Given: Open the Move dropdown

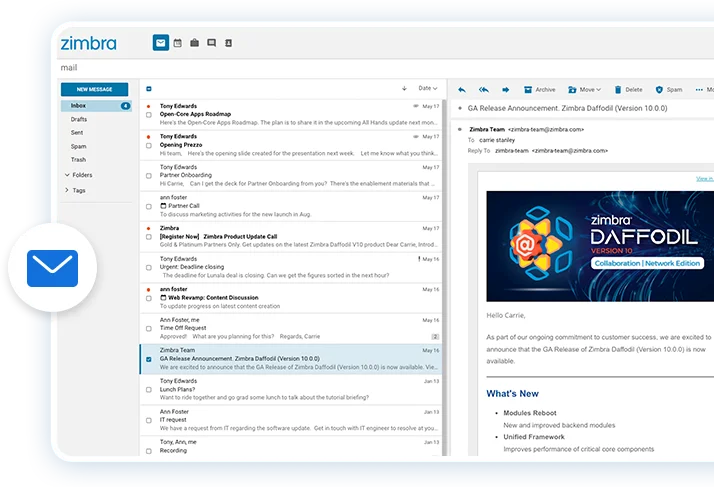Looking at the screenshot, I should click(584, 90).
